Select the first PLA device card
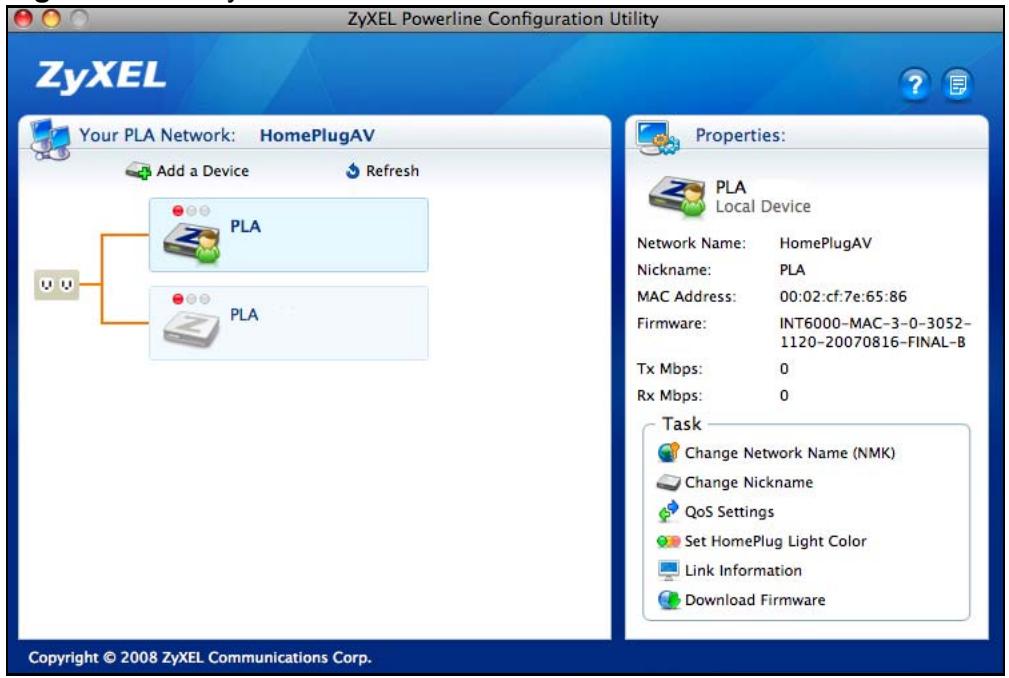Screen dimensions: 1009x678 click(x=289, y=235)
